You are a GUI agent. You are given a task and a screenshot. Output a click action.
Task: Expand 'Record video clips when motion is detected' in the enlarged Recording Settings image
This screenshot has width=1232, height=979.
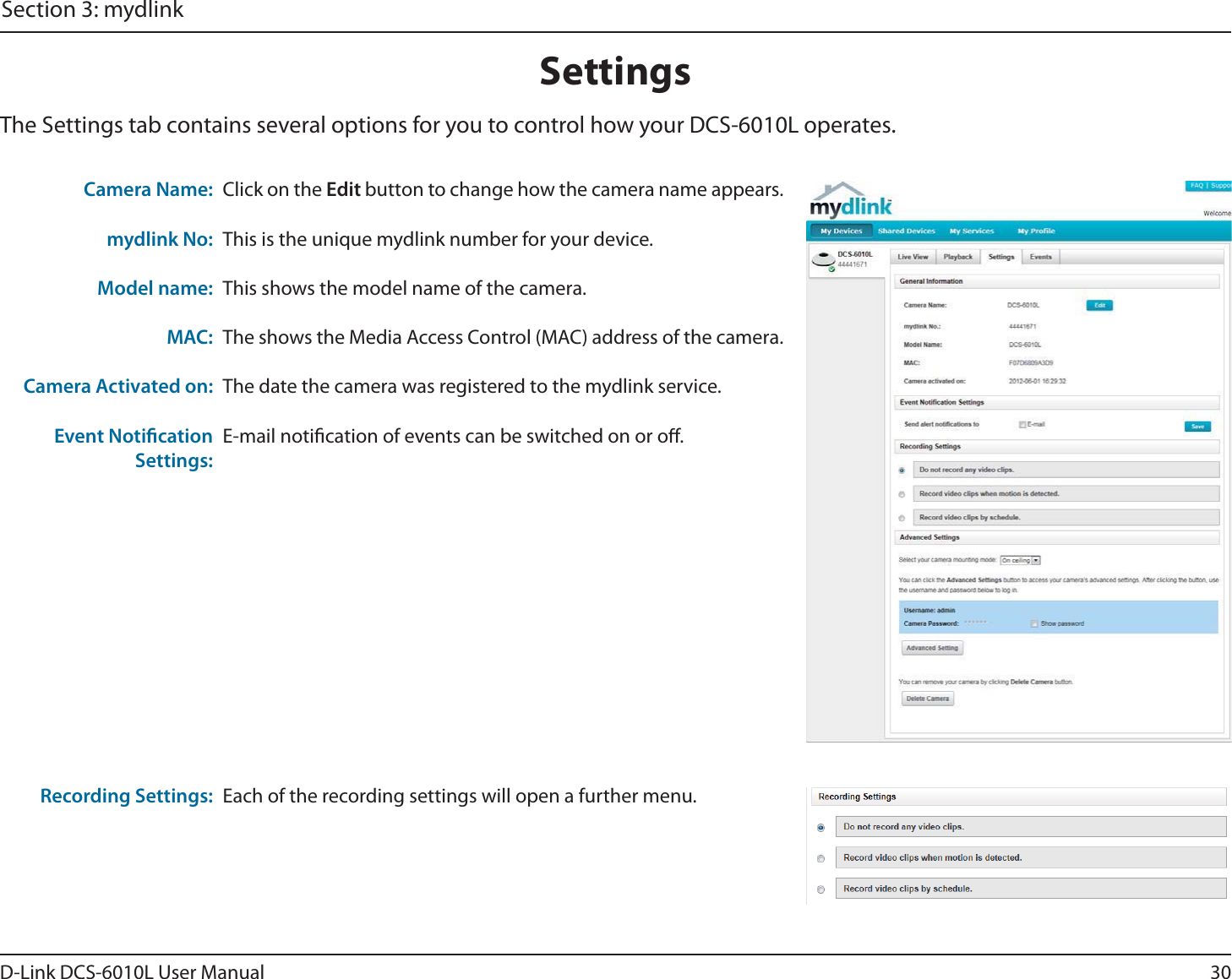coord(1031,857)
